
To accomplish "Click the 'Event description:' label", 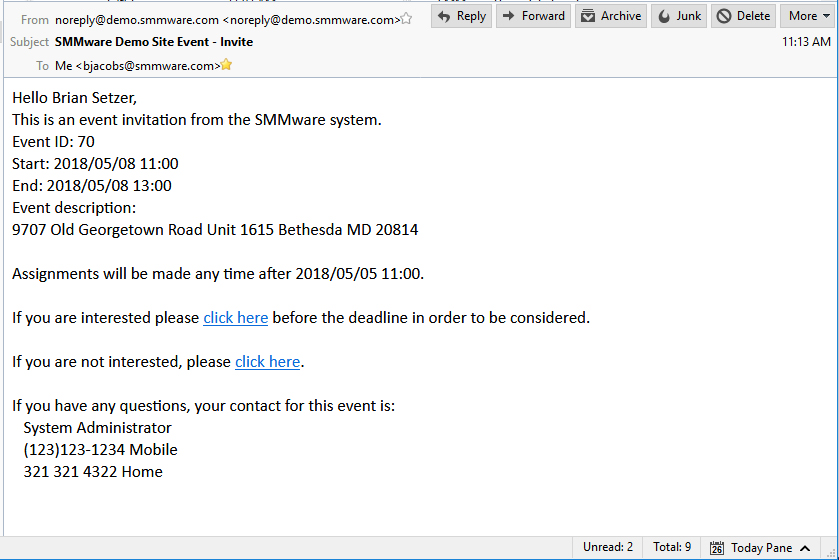I will pos(74,208).
